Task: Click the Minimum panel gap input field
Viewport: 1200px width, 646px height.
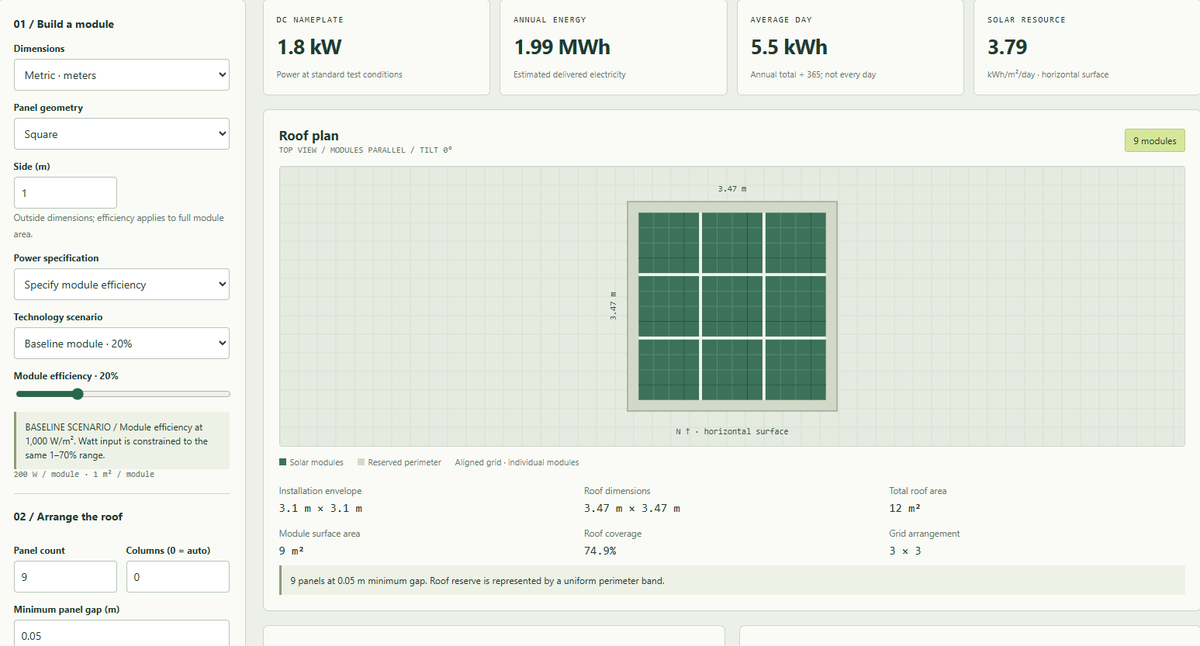Action: point(121,635)
